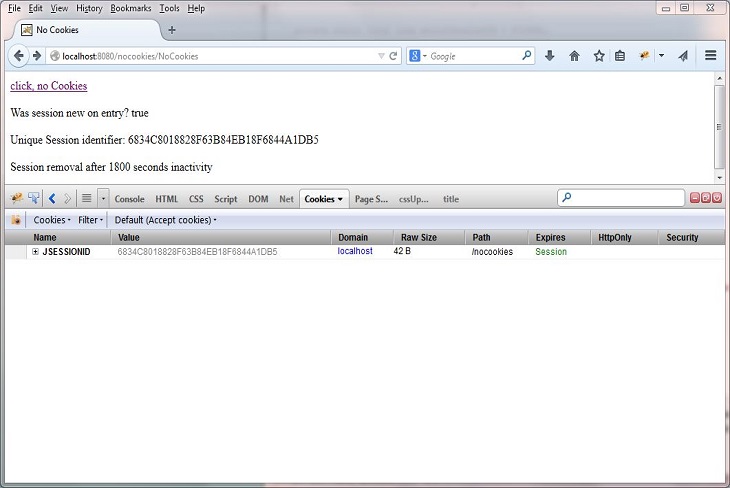Image resolution: width=730 pixels, height=488 pixels.
Task: Click the Firebug logo in panel toolbar
Action: [x=17, y=198]
